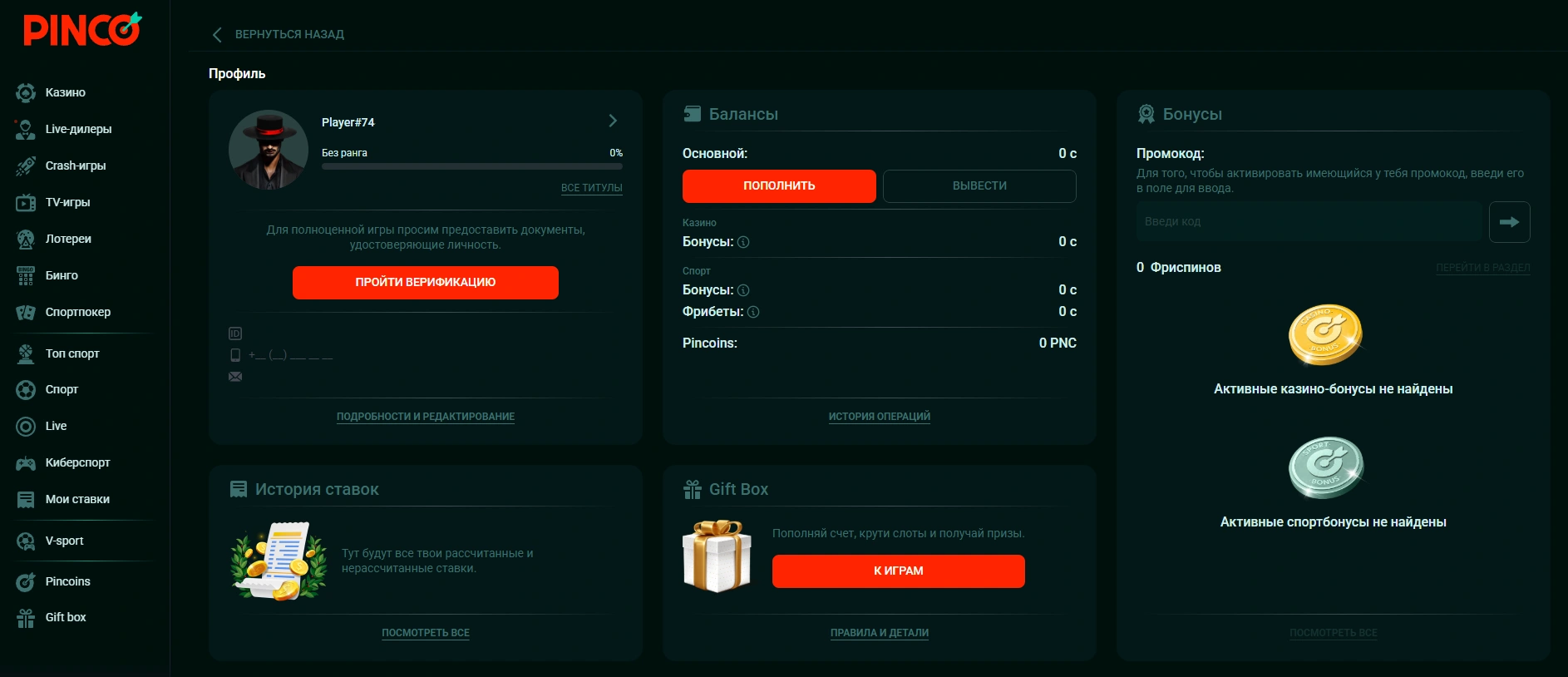Click the Live circle icon in sidebar
This screenshot has width=1568, height=677.
point(26,426)
